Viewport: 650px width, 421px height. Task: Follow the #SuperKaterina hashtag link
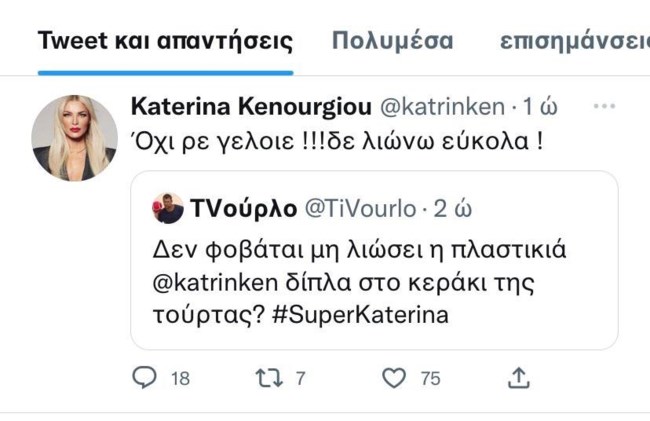click(360, 315)
